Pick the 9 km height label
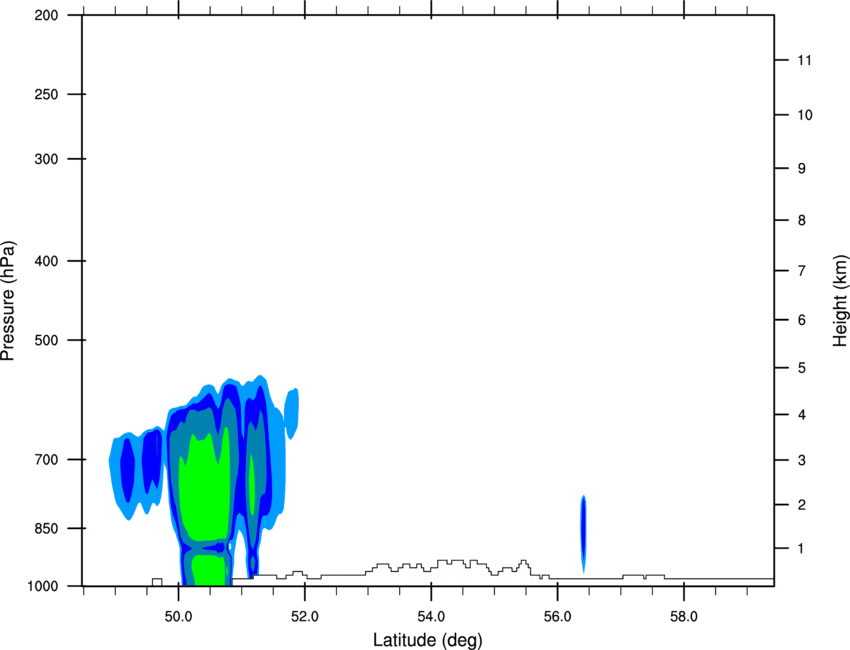Viewport: 850px width, 650px height. (x=802, y=169)
